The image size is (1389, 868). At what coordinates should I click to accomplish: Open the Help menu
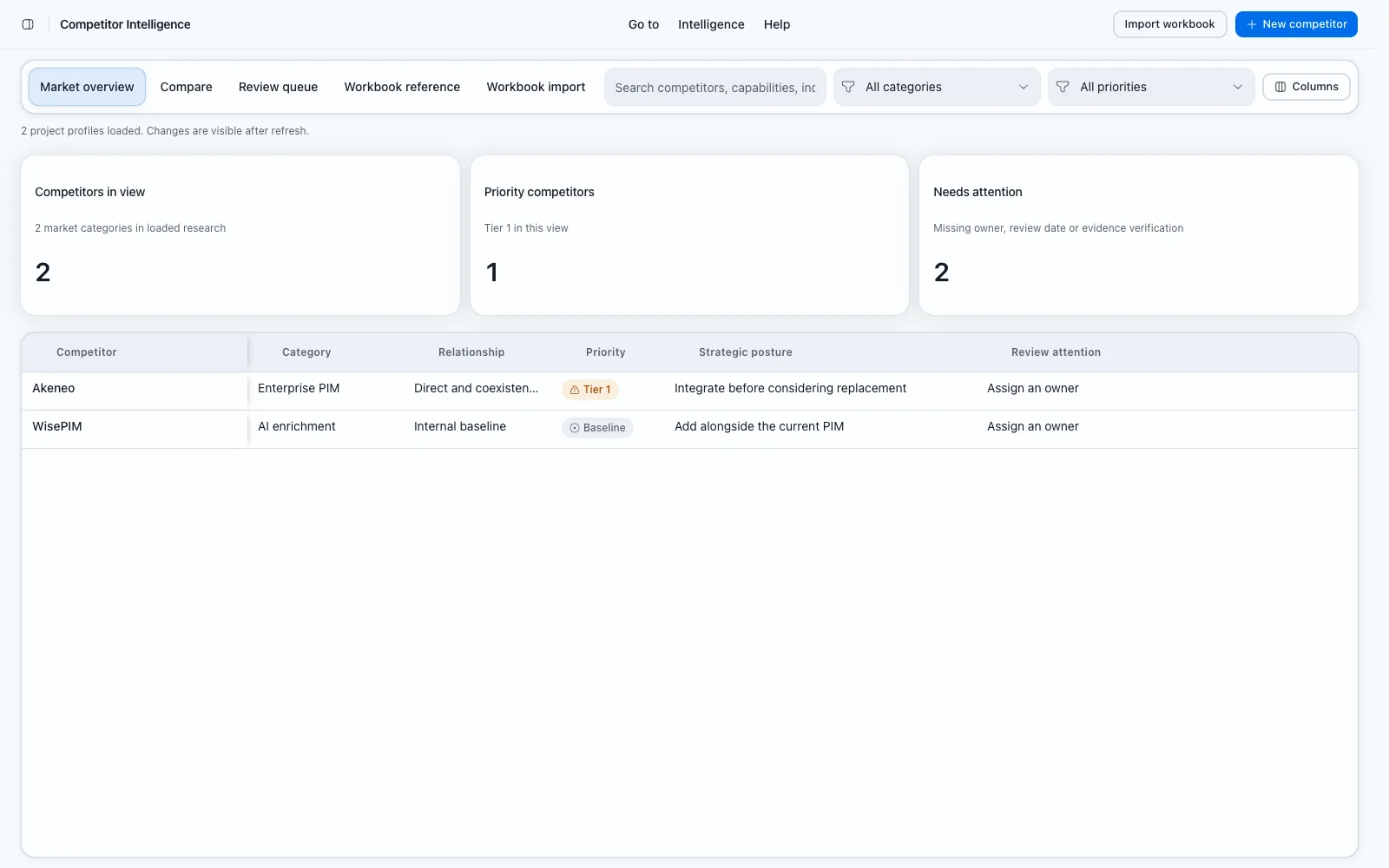pyautogui.click(x=777, y=24)
